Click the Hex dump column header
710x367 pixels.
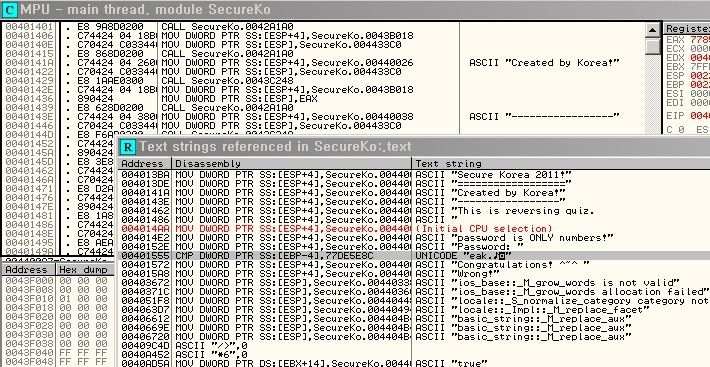[85, 270]
